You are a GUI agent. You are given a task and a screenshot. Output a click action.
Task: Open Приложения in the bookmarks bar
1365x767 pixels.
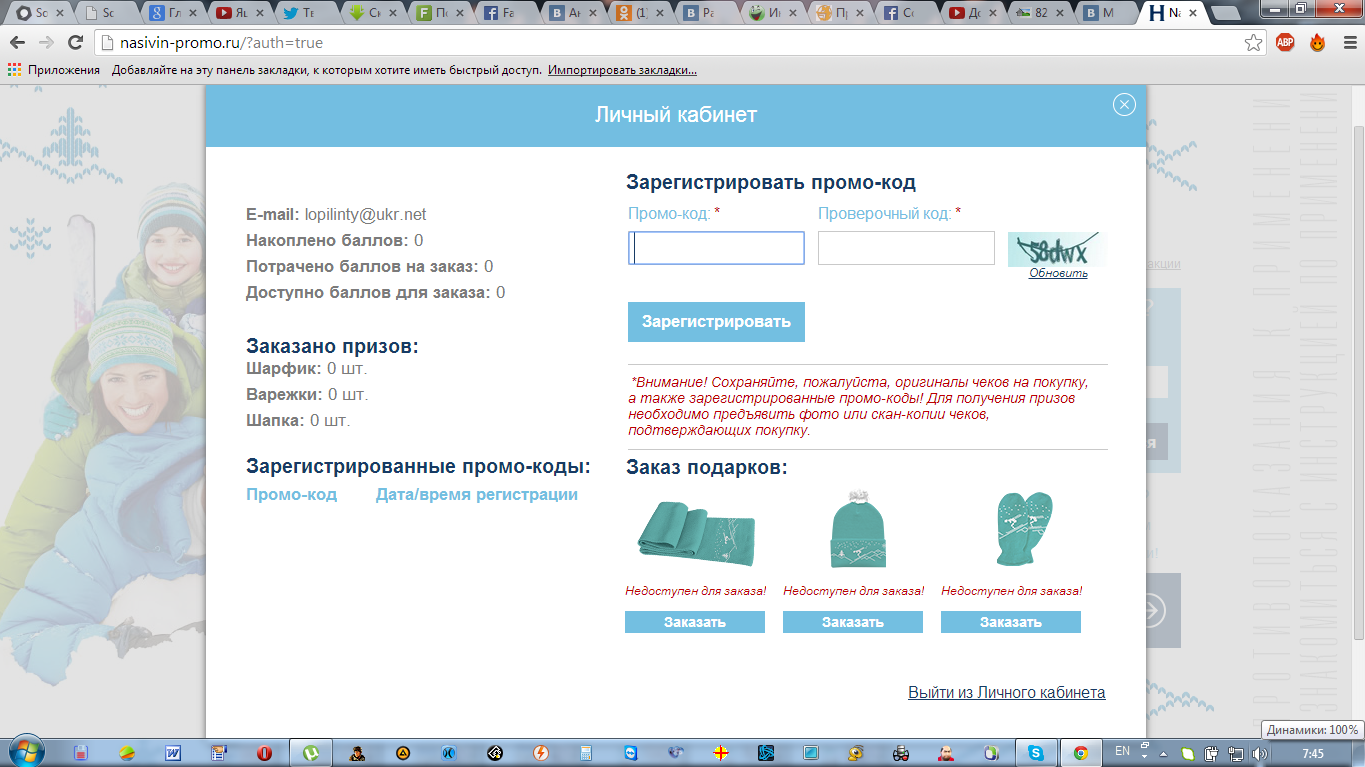click(54, 70)
